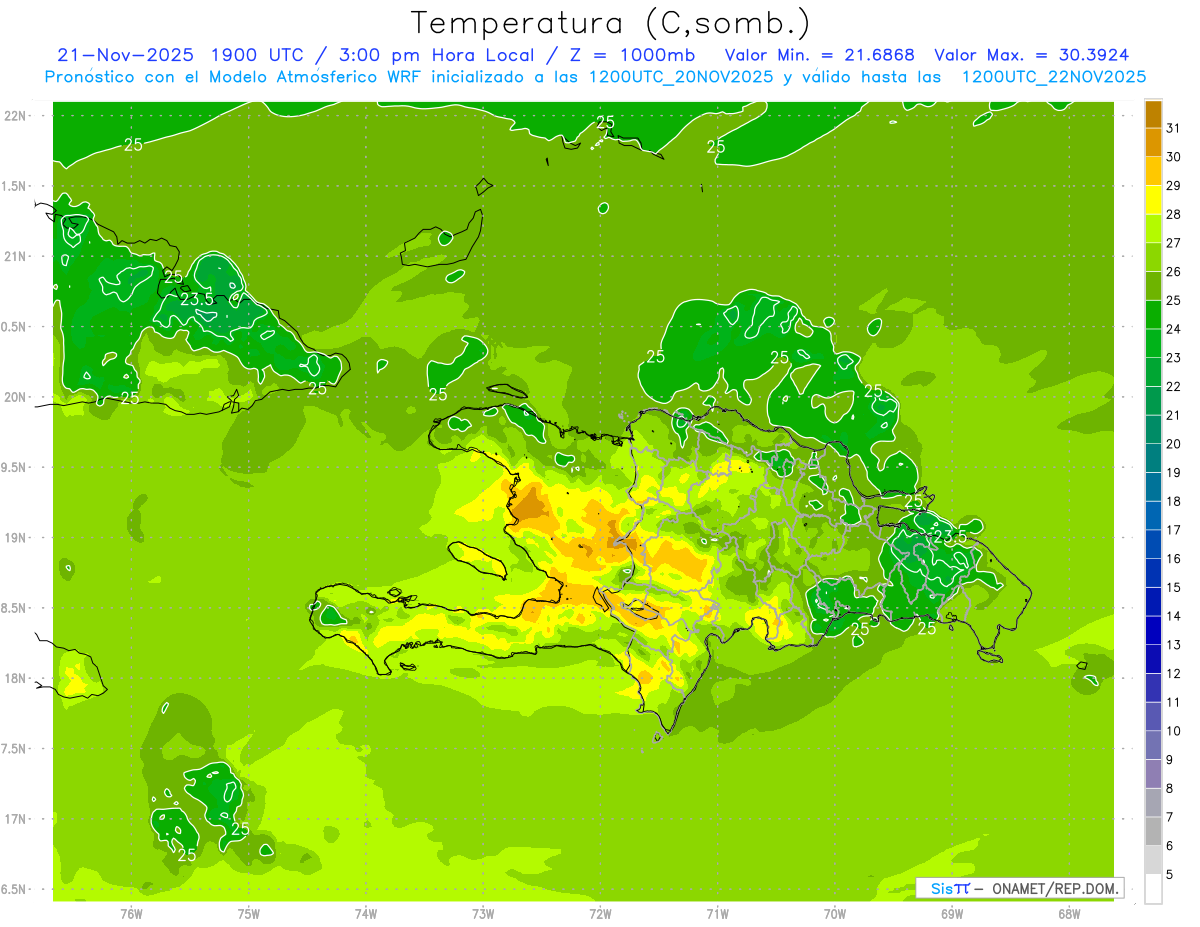Click the valid-until time "1200UTC_22NOV2025"

[x=1053, y=77]
